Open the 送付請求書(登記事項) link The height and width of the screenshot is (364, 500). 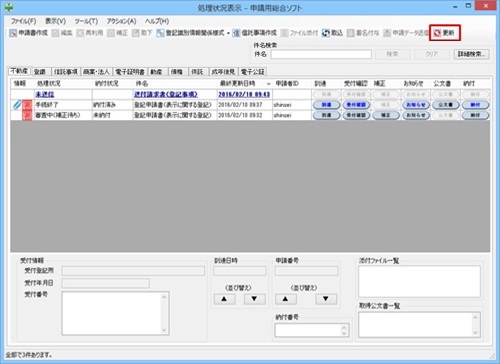click(x=166, y=94)
